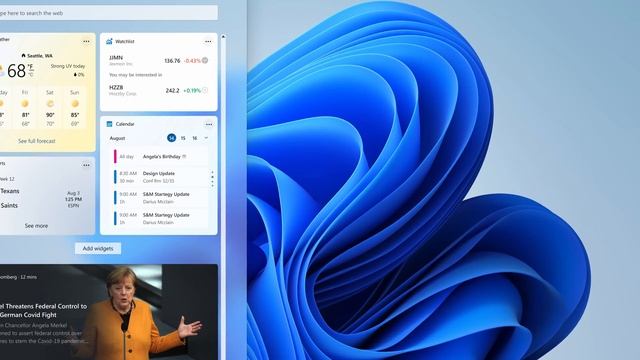This screenshot has width=640, height=360.
Task: Click the Watchlist widget title
Action: 124,41
